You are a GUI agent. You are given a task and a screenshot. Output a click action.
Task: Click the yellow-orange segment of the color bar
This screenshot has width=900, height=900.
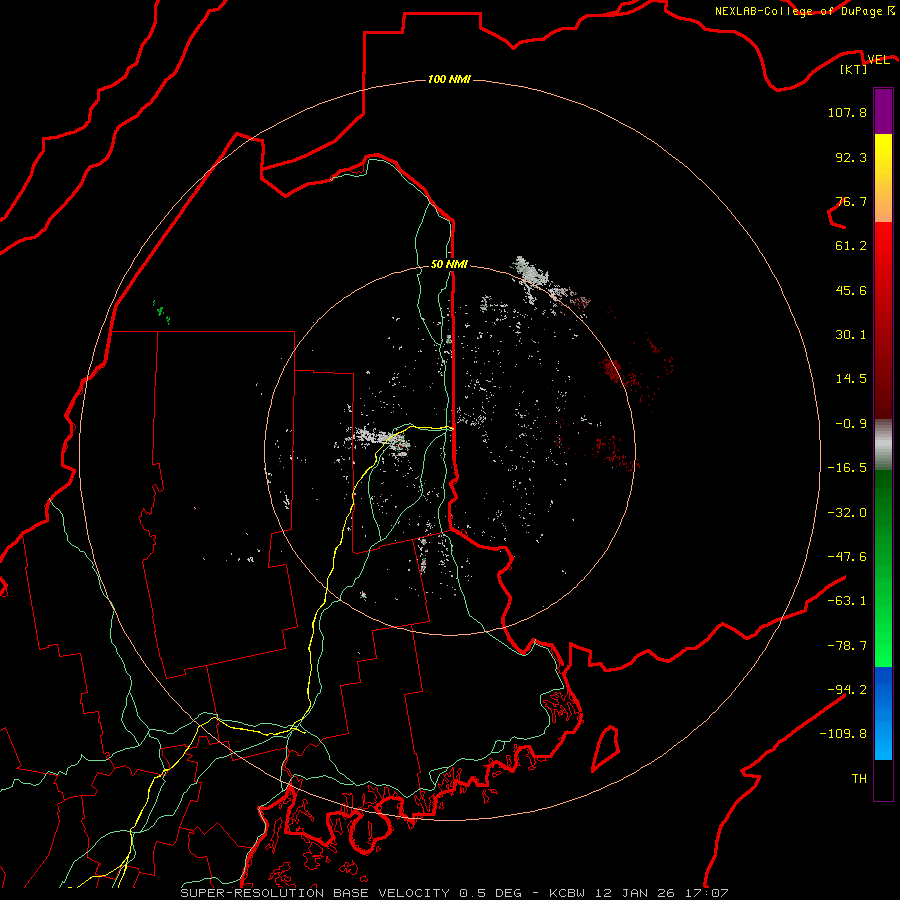(x=883, y=178)
